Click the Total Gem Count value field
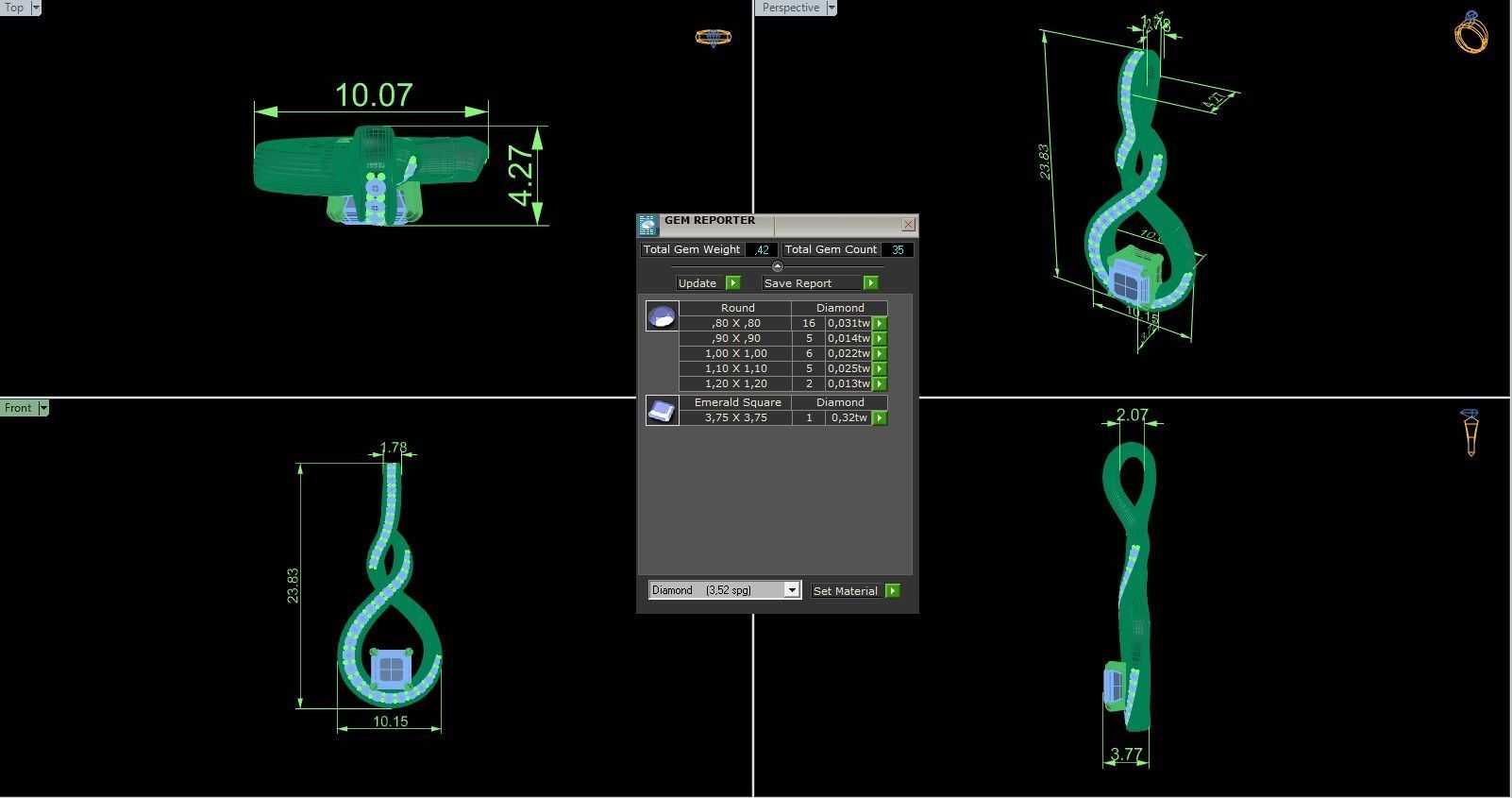This screenshot has height=798, width=1512. pyautogui.click(x=897, y=249)
